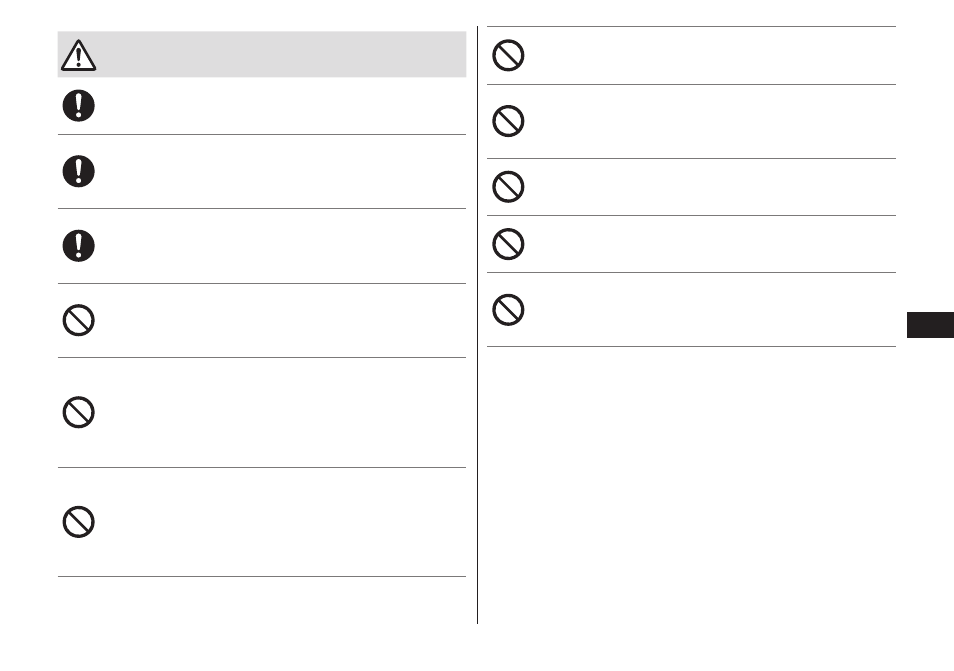Select the middle prohibition icon in left column
The height and width of the screenshot is (671, 954).
point(78,412)
